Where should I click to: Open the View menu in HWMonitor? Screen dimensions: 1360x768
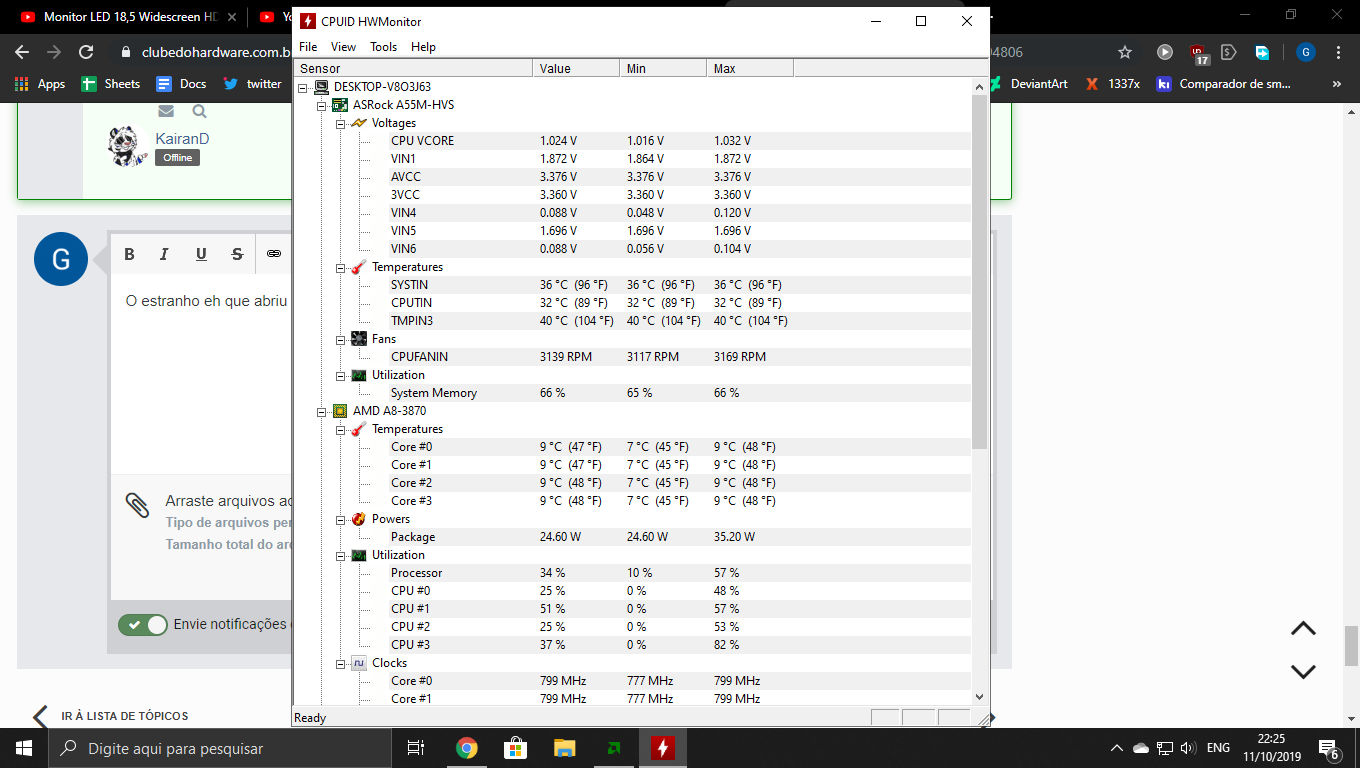(343, 47)
